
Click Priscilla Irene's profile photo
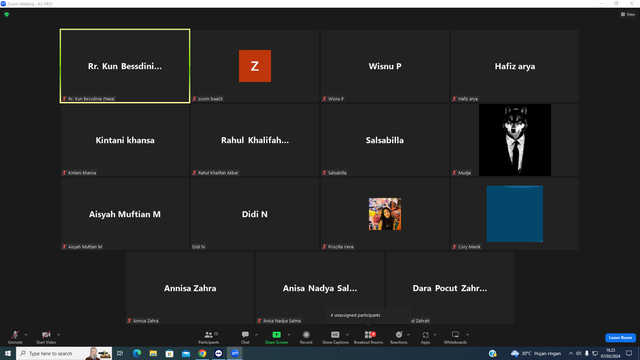[x=384, y=214]
